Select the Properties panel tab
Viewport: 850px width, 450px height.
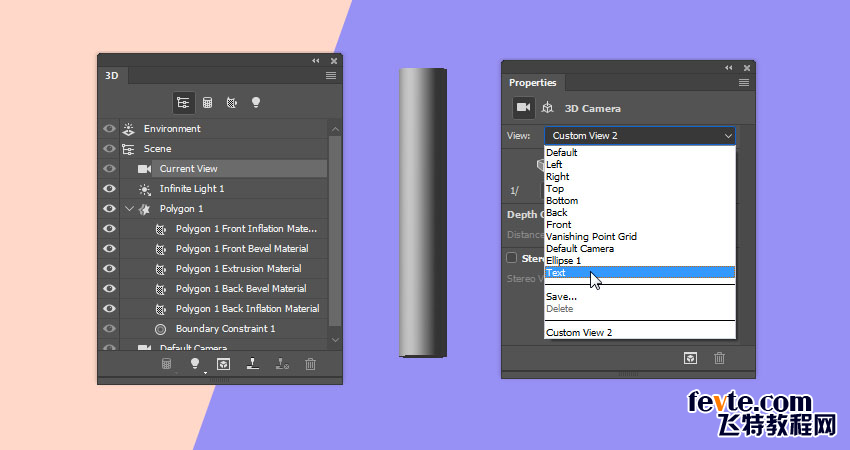click(533, 82)
